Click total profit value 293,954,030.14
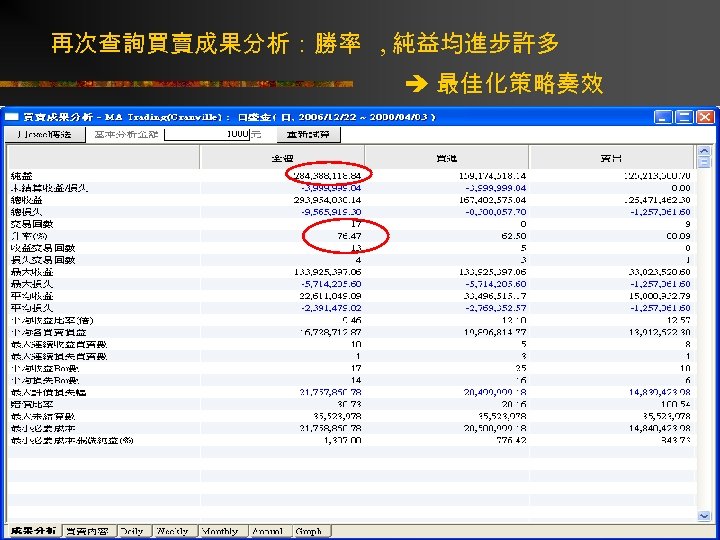Image resolution: width=720 pixels, height=540 pixels. click(x=327, y=200)
